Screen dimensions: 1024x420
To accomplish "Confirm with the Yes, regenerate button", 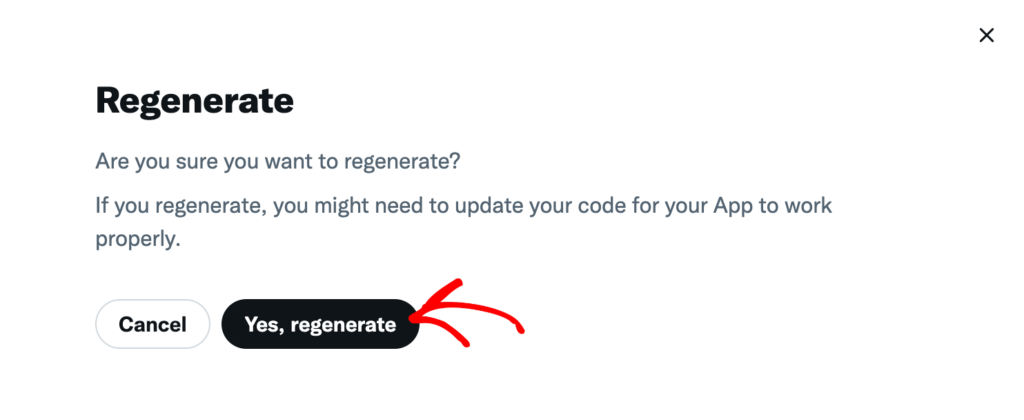I will [x=320, y=324].
